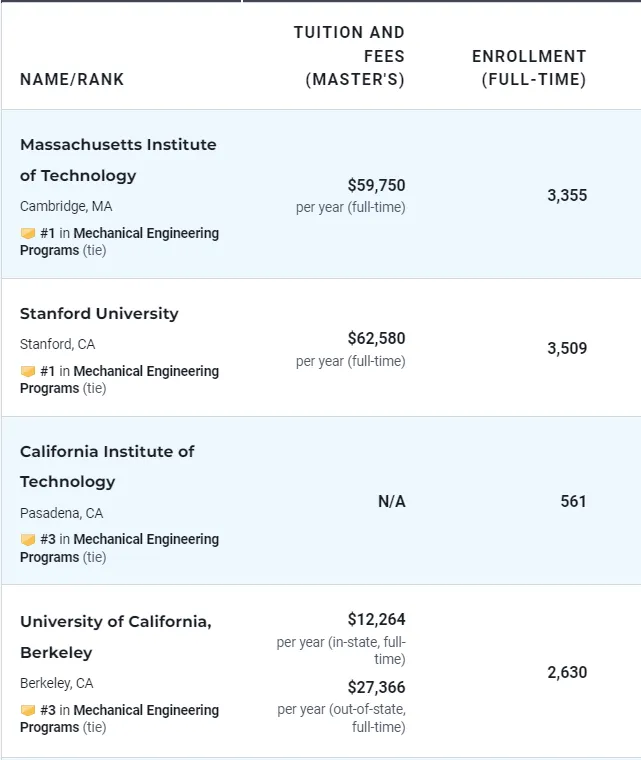Click MIT's $59,750 tuition value
641x760 pixels.
pos(376,185)
